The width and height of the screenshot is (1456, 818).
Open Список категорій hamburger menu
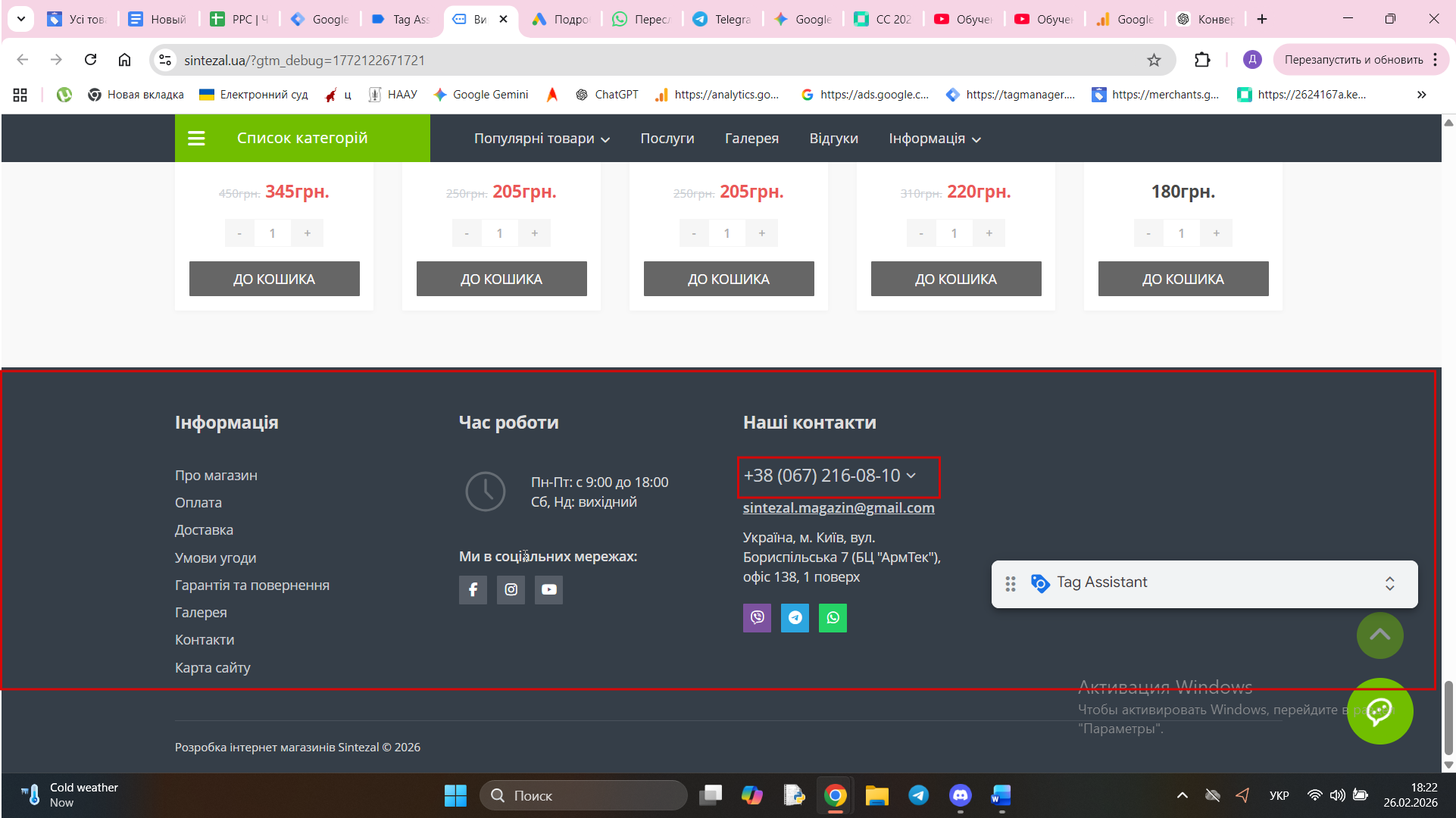197,139
